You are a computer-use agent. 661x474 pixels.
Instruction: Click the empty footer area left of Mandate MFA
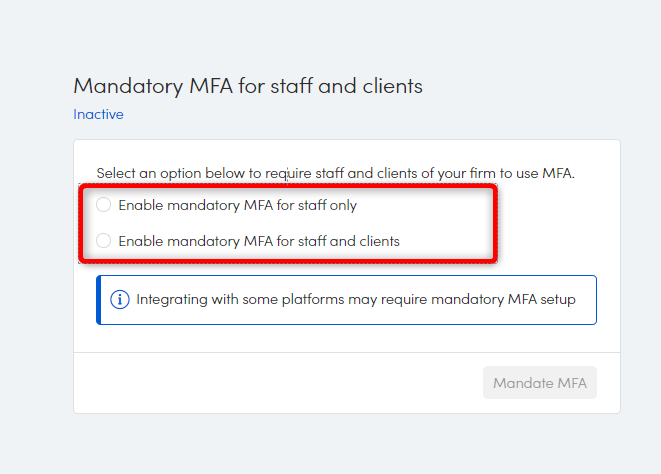270,382
